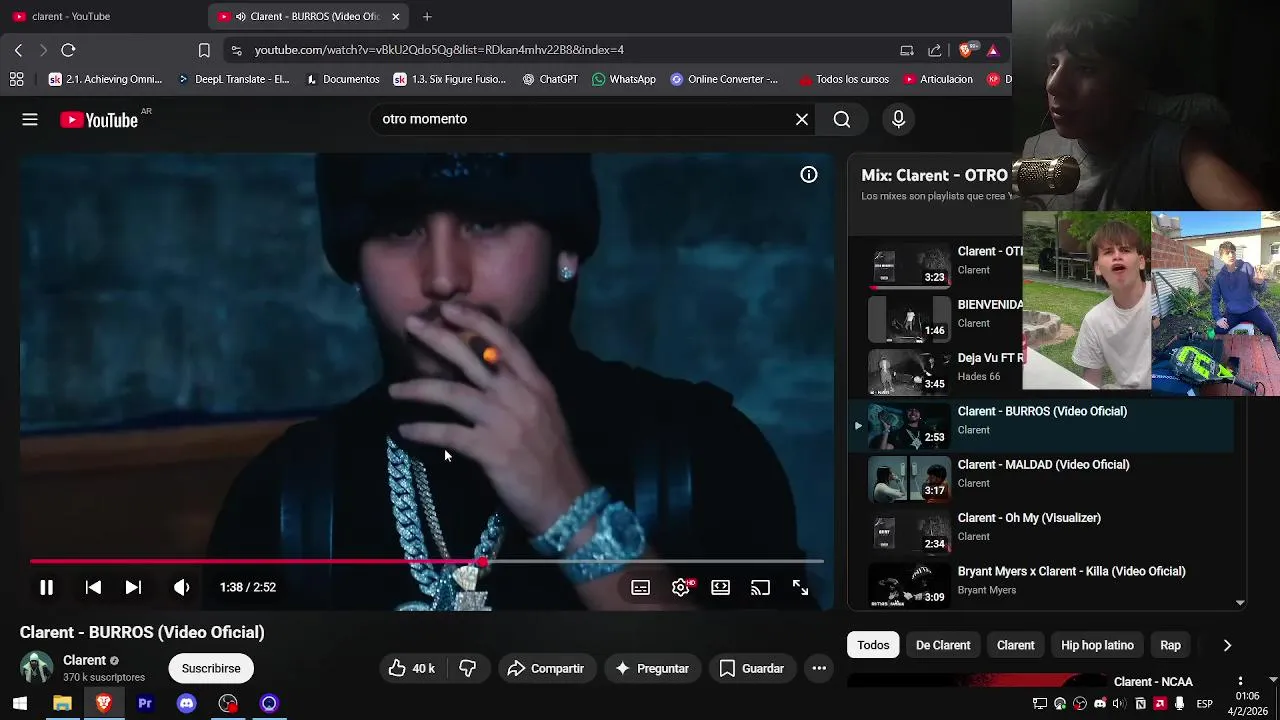Reload the current page
The width and height of the screenshot is (1280, 720).
coord(68,50)
